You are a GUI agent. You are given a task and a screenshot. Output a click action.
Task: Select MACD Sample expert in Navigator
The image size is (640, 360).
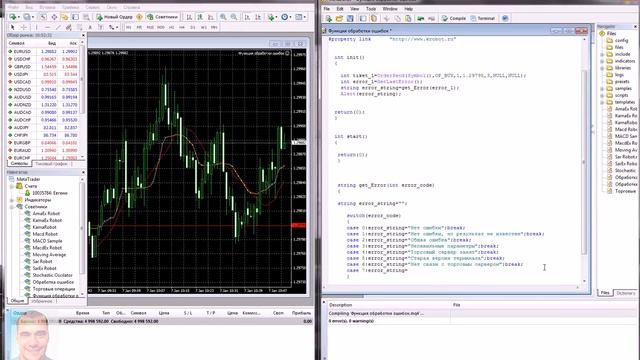tap(47, 241)
